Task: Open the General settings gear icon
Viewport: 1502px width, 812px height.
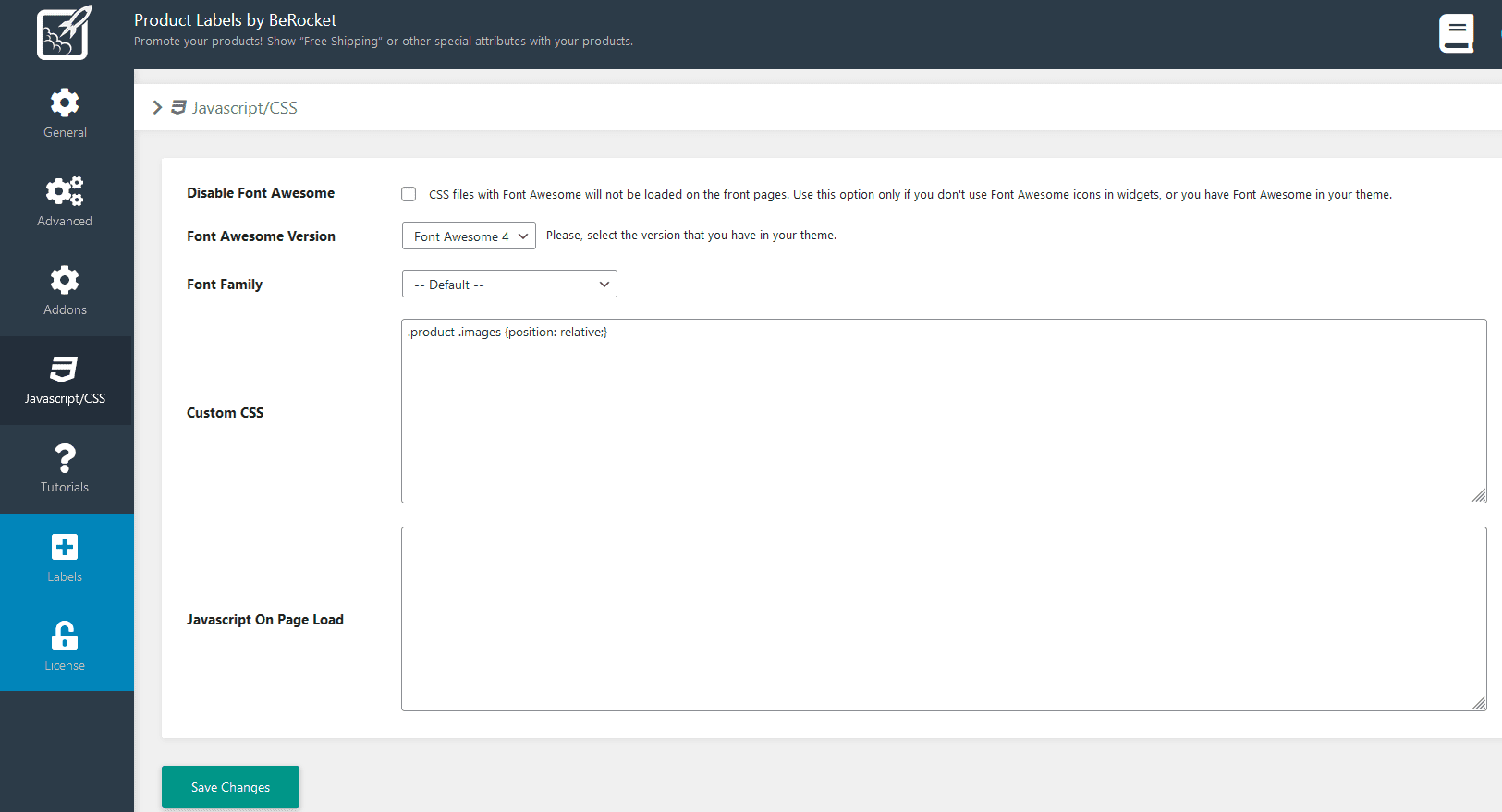Action: (x=65, y=103)
